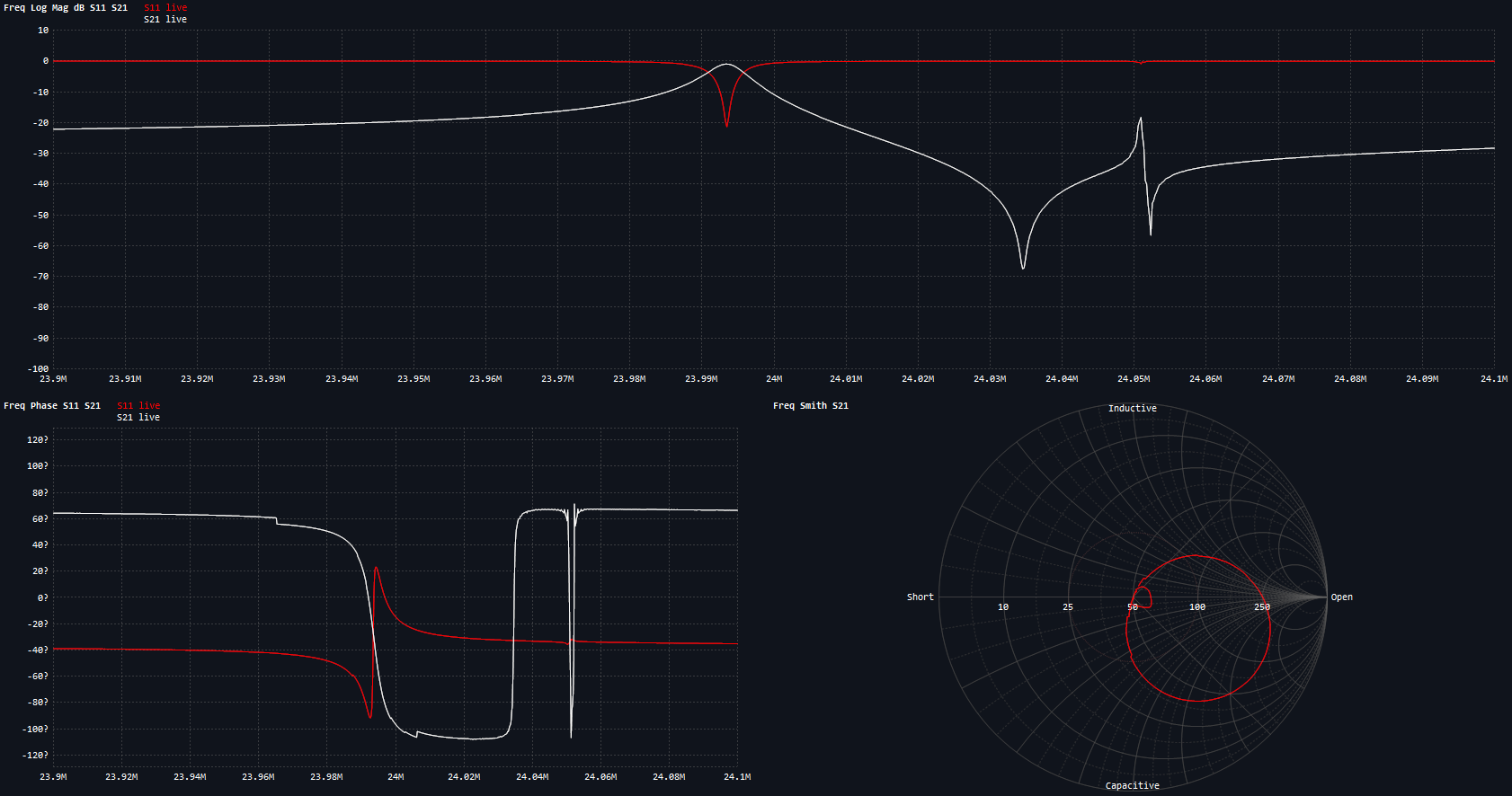Click the "0?" phase axis label

pyautogui.click(x=43, y=597)
